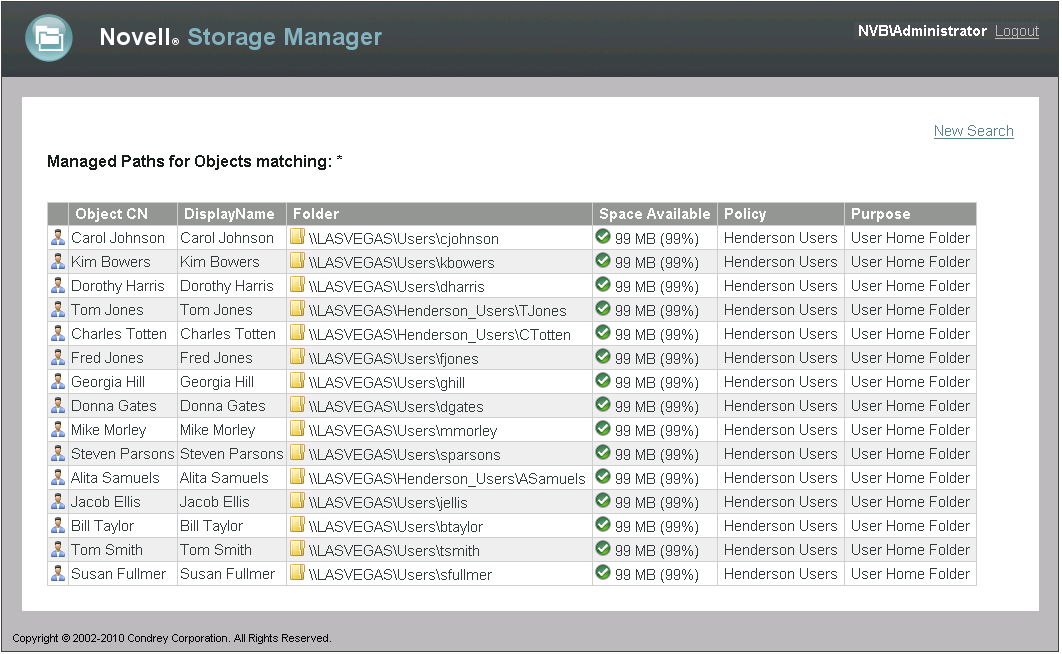Screen dimensions: 1062x654
Task: Click the green check status for Georgia Hill
Action: coord(603,381)
